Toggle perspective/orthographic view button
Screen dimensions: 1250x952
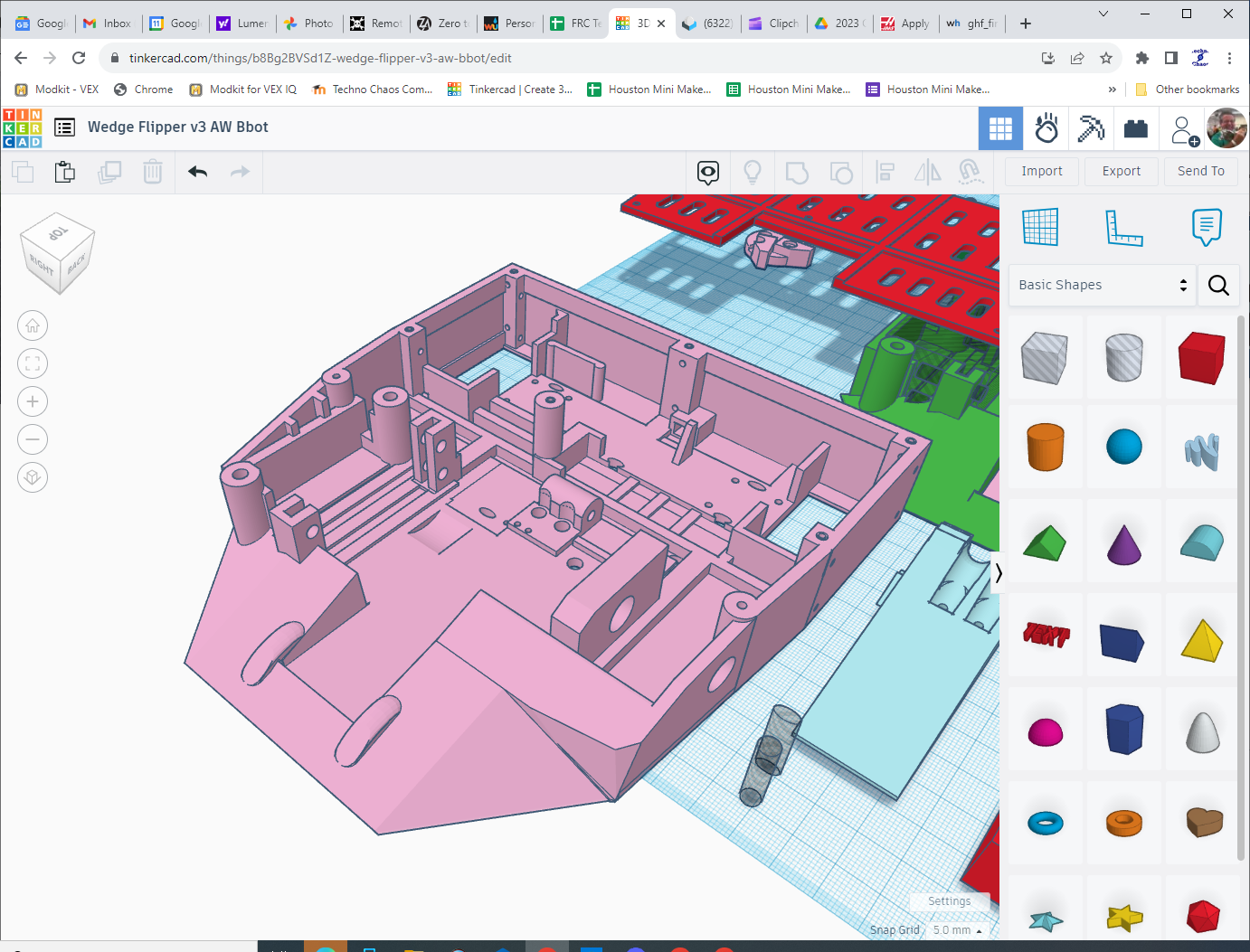click(33, 477)
